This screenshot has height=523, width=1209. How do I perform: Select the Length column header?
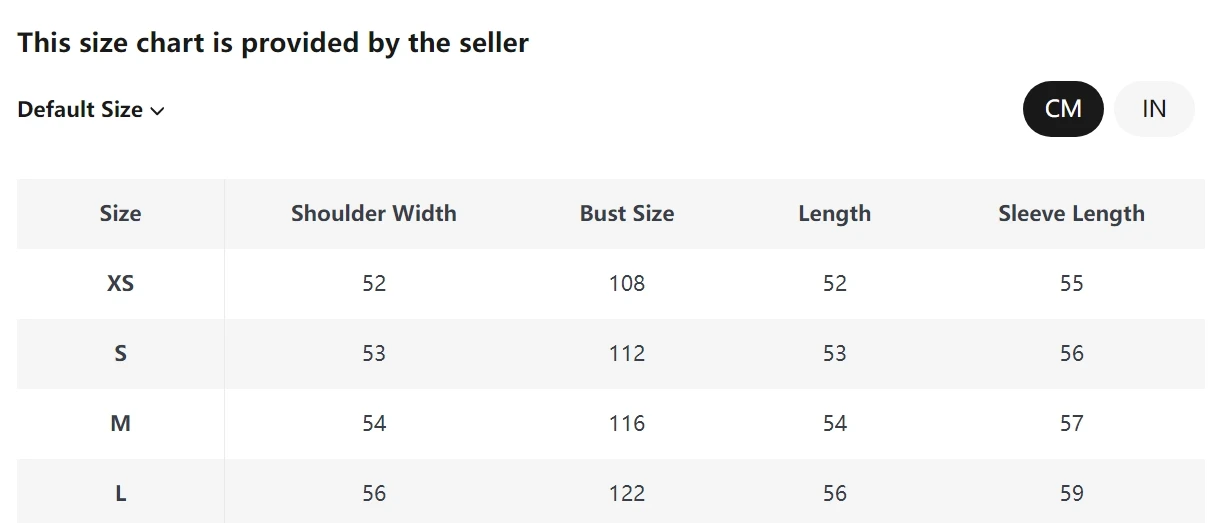835,213
